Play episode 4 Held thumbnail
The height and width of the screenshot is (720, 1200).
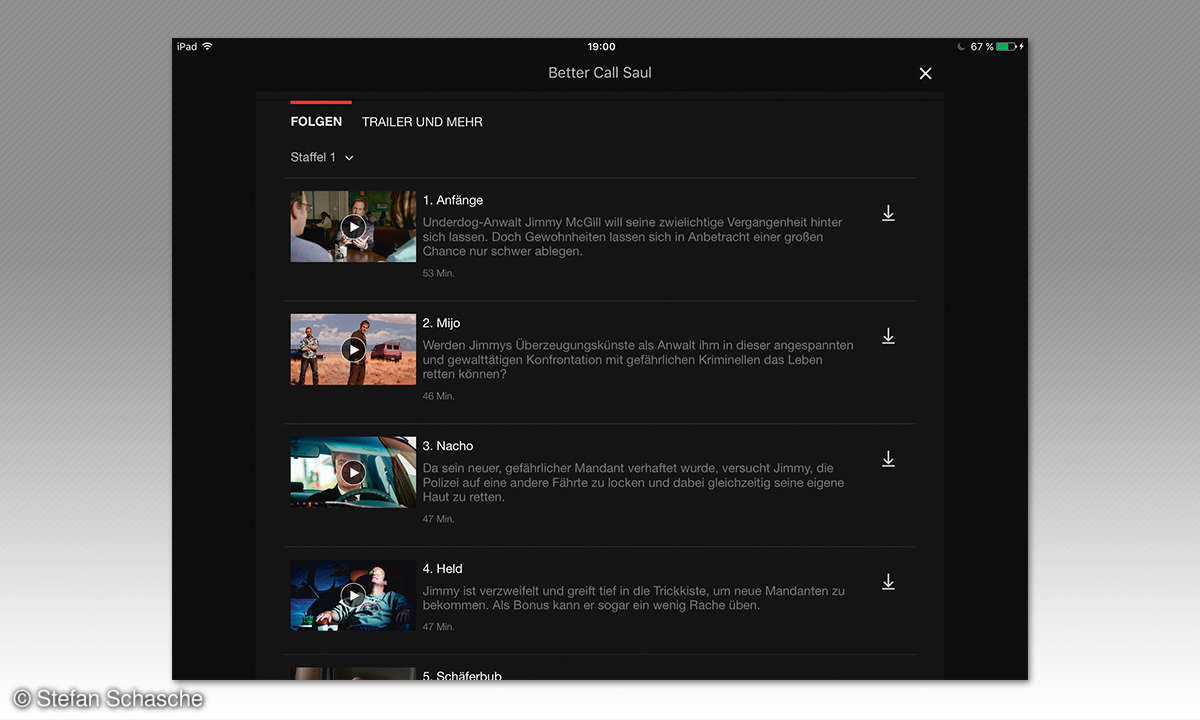point(353,595)
